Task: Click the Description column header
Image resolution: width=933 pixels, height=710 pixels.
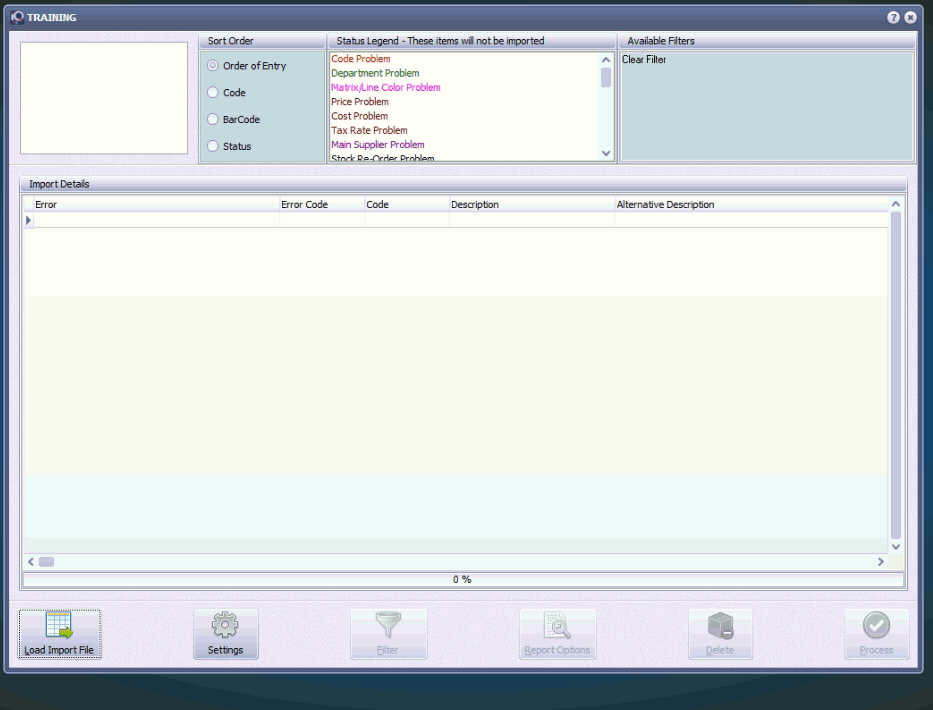Action: coord(532,204)
